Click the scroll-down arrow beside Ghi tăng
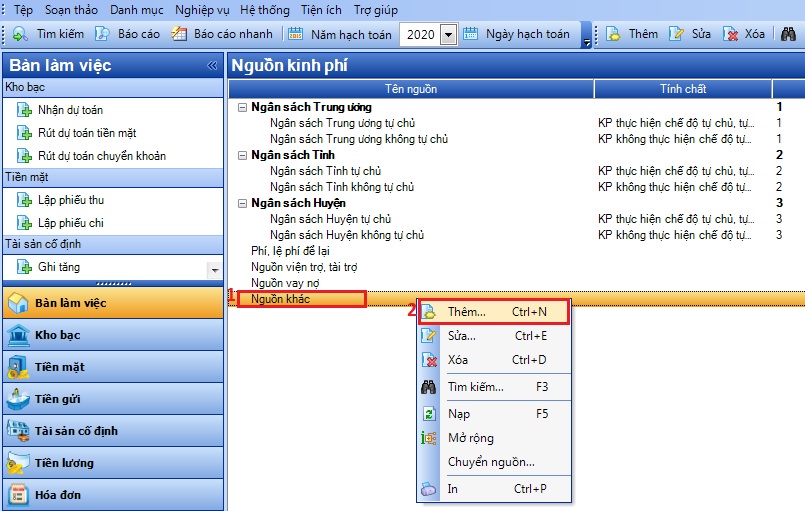This screenshot has width=805, height=511. 215,270
